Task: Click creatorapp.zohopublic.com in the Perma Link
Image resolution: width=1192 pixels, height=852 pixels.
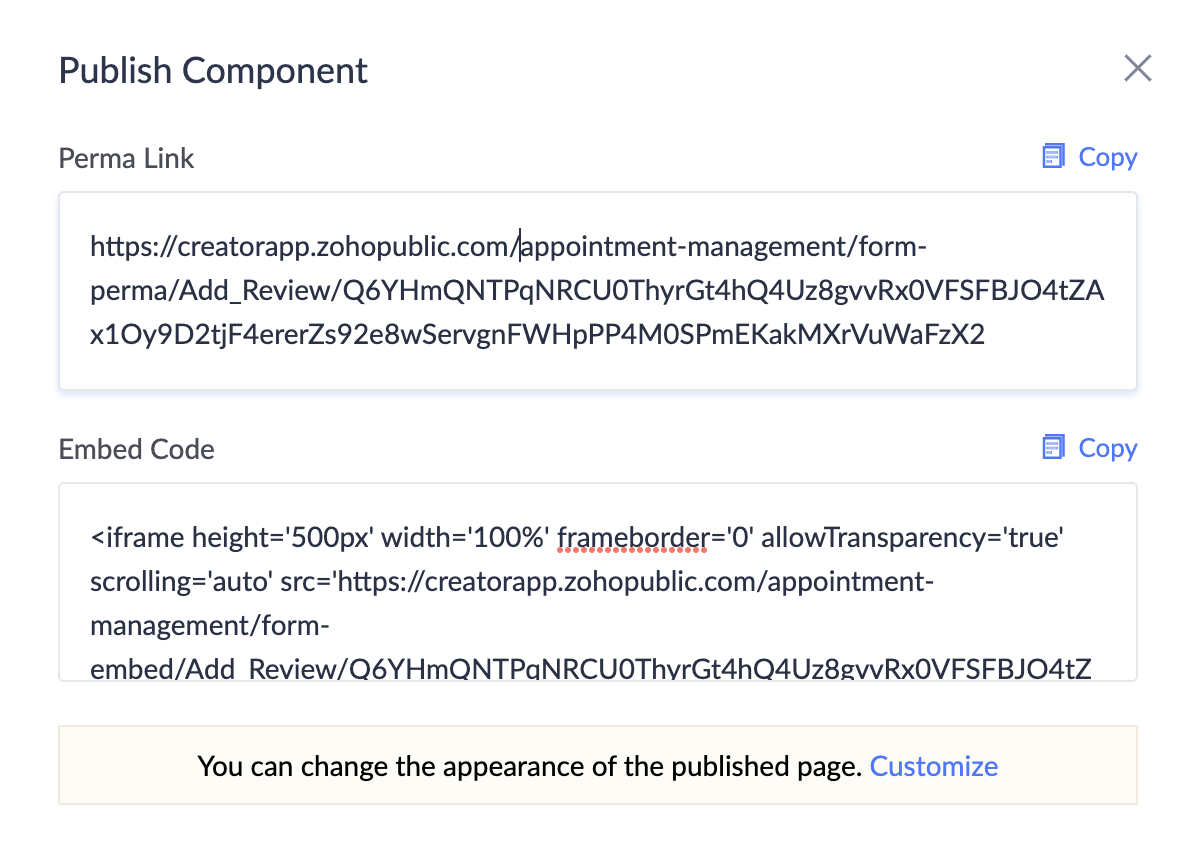Action: click(332, 245)
